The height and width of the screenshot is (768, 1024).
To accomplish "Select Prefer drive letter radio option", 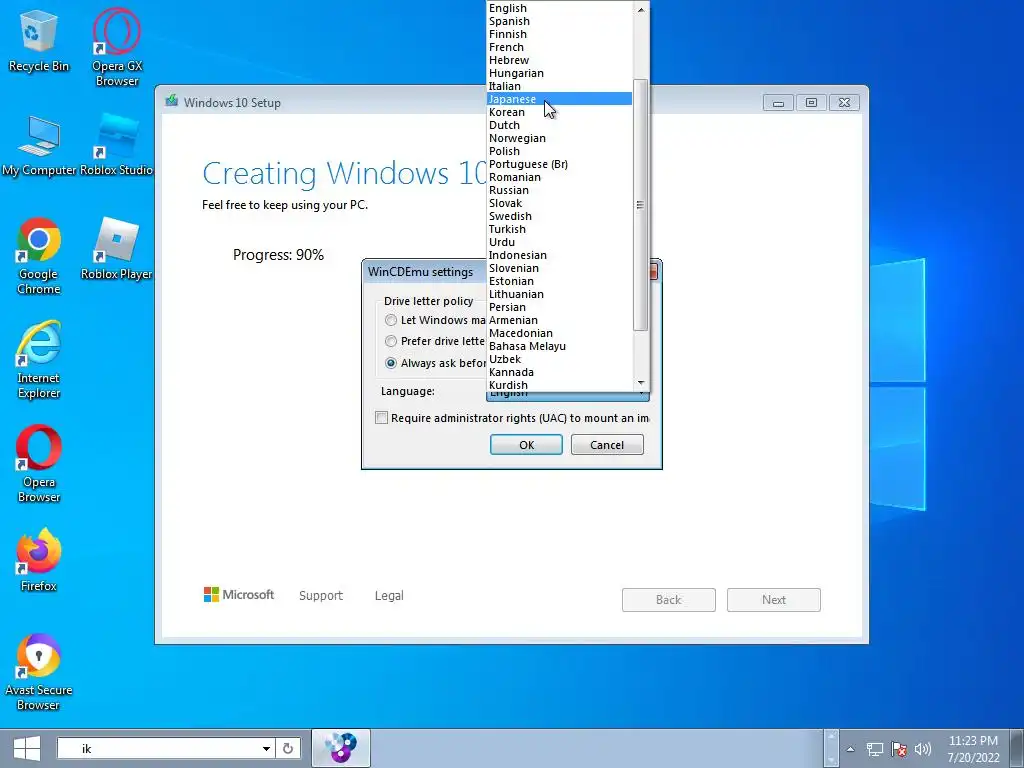I will point(391,341).
